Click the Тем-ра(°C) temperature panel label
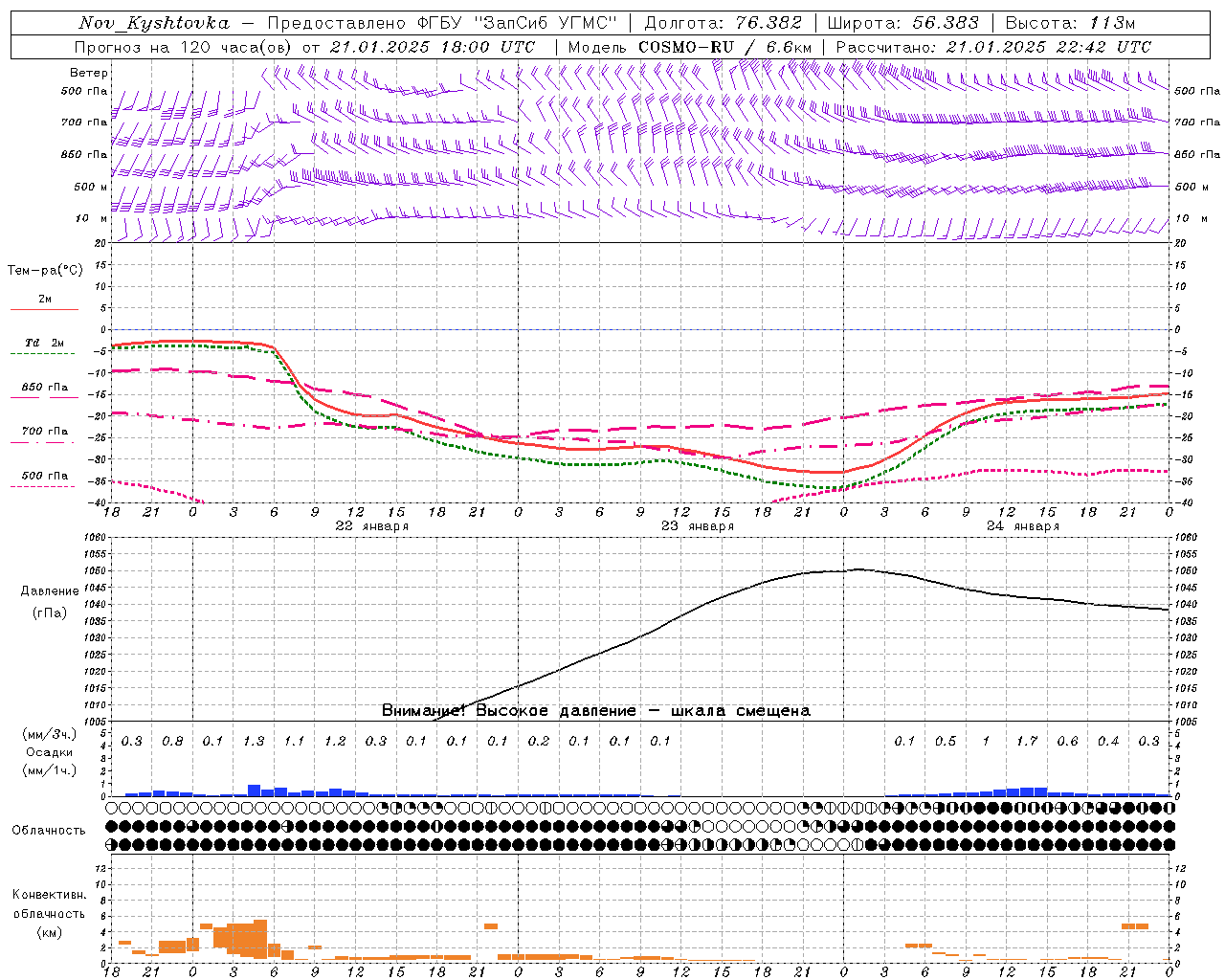Image resolution: width=1225 pixels, height=980 pixels. click(45, 271)
